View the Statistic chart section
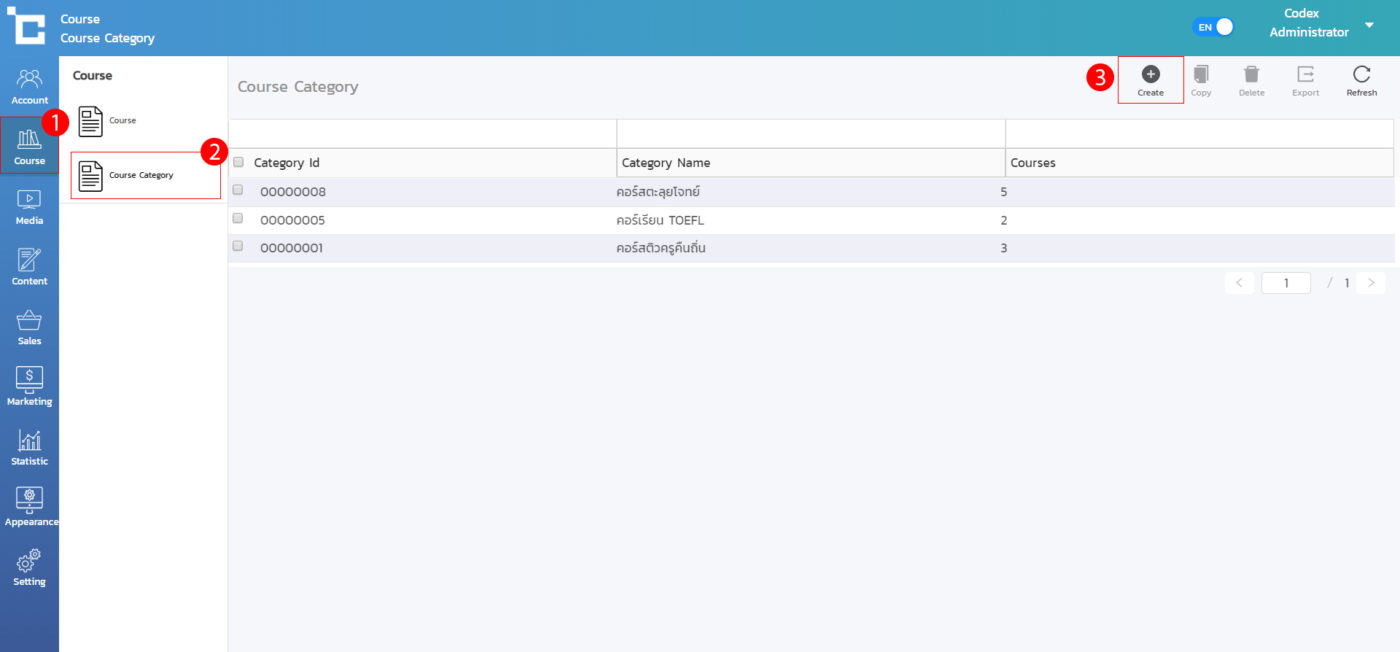Screen dimensions: 1400x652 click(29, 446)
